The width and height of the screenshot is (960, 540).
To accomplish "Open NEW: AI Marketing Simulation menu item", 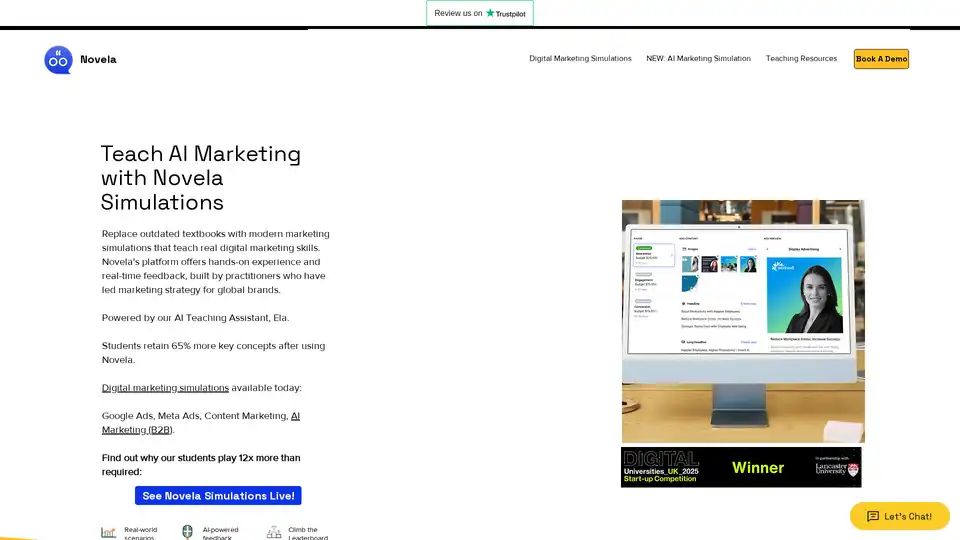I will point(698,59).
